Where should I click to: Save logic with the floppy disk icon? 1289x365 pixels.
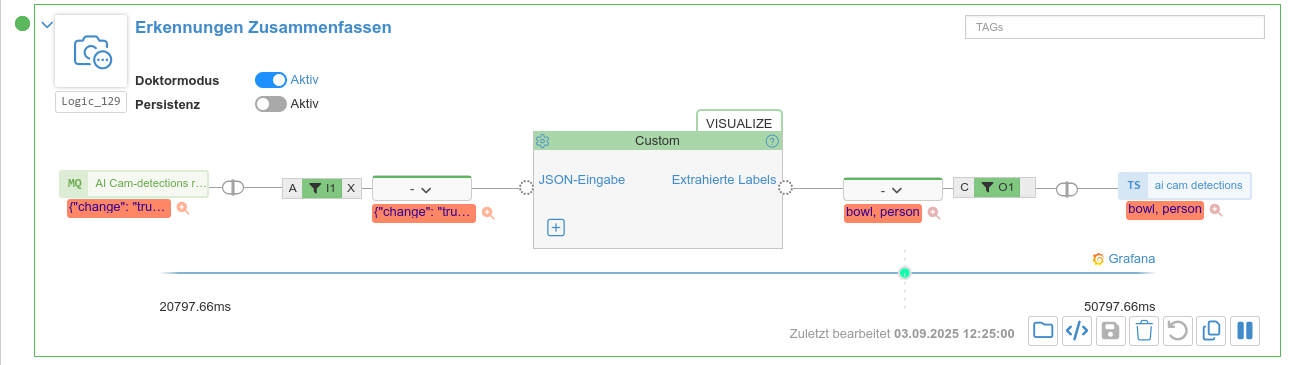[1110, 331]
